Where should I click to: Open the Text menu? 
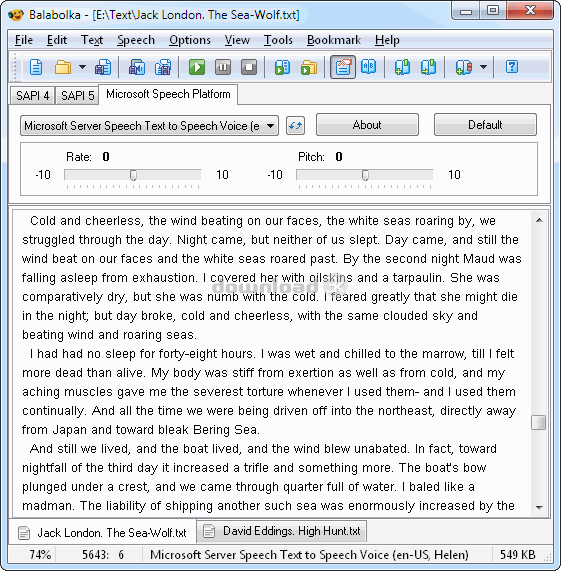[92, 40]
